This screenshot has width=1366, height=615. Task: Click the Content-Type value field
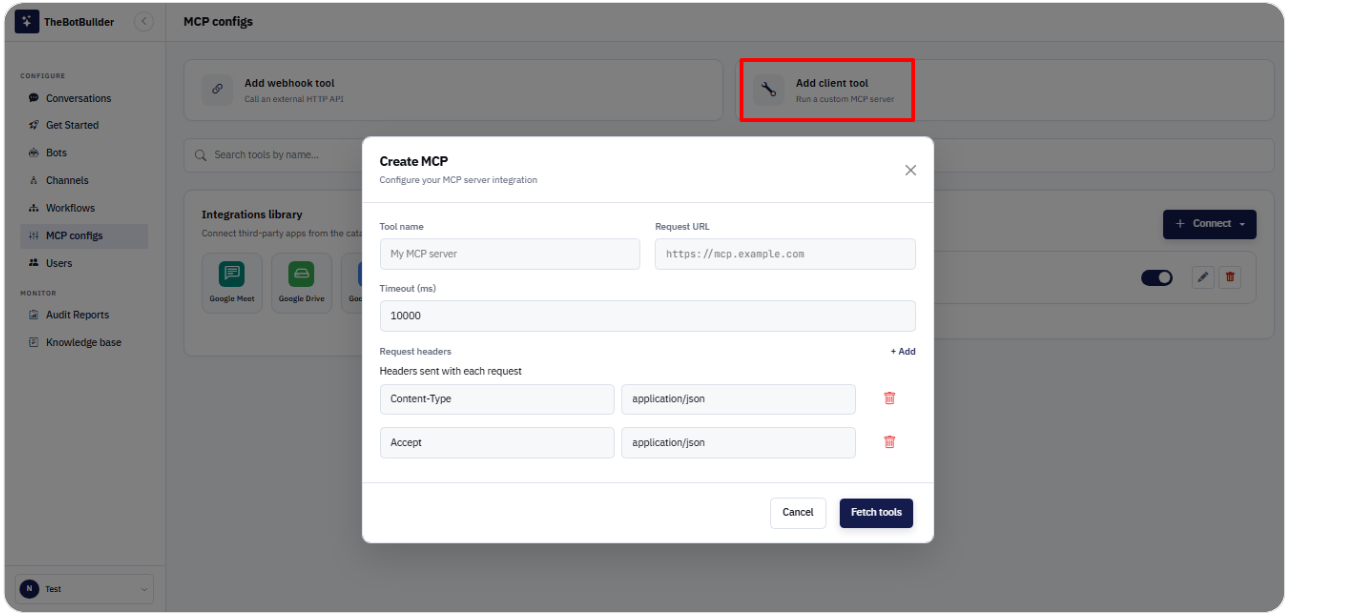tap(738, 399)
